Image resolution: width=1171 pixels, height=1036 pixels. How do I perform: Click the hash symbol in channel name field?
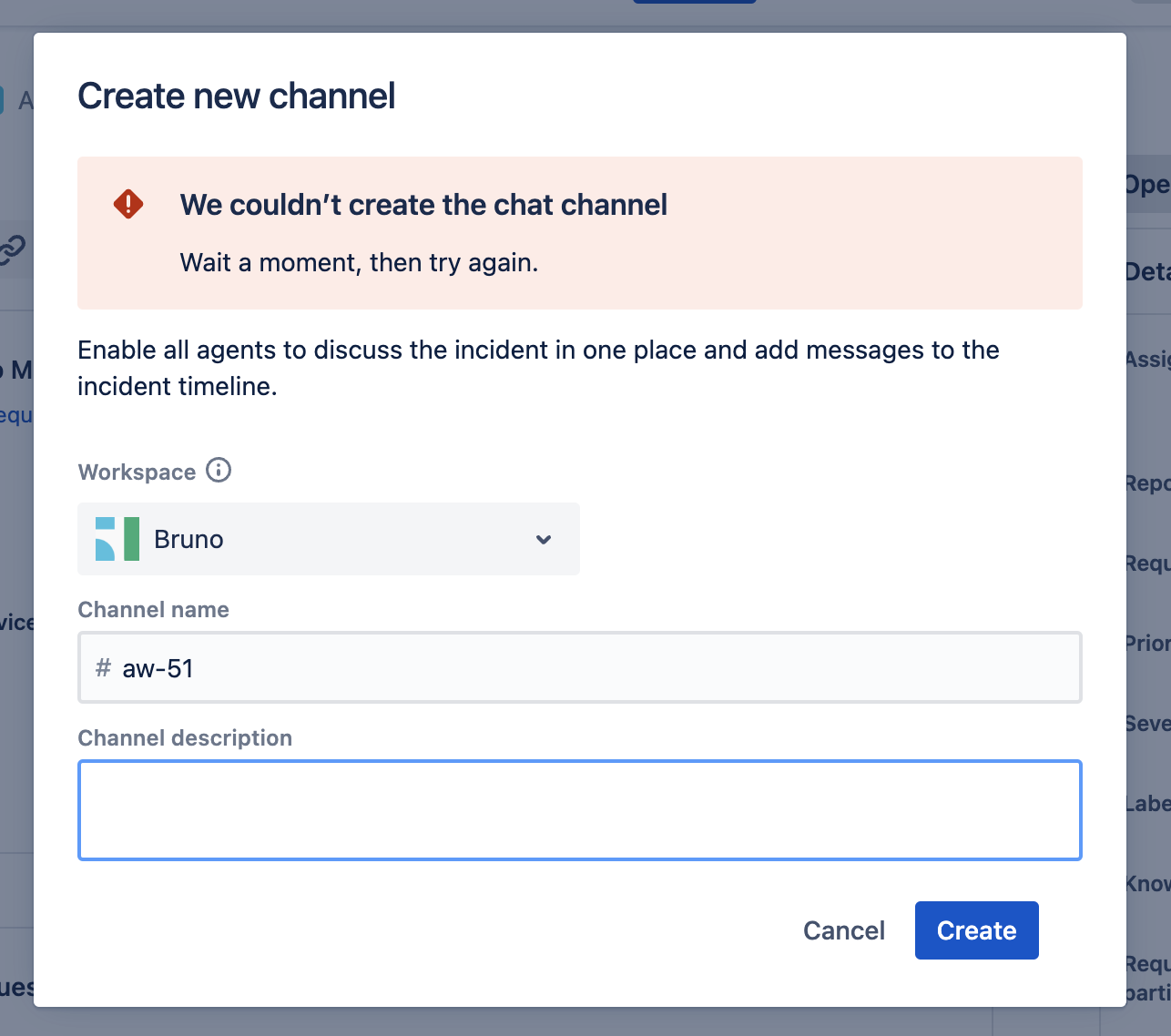point(103,668)
